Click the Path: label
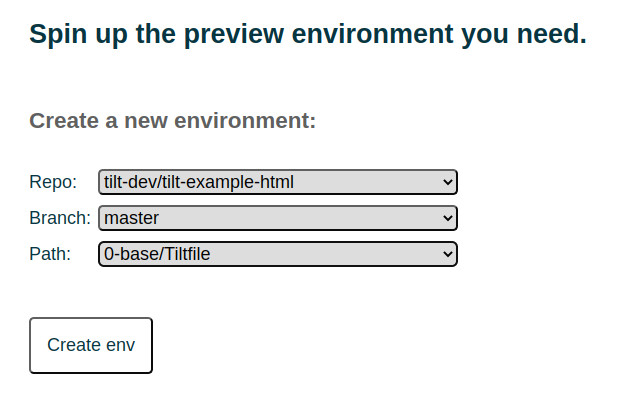The width and height of the screenshot is (618, 412). coord(50,254)
